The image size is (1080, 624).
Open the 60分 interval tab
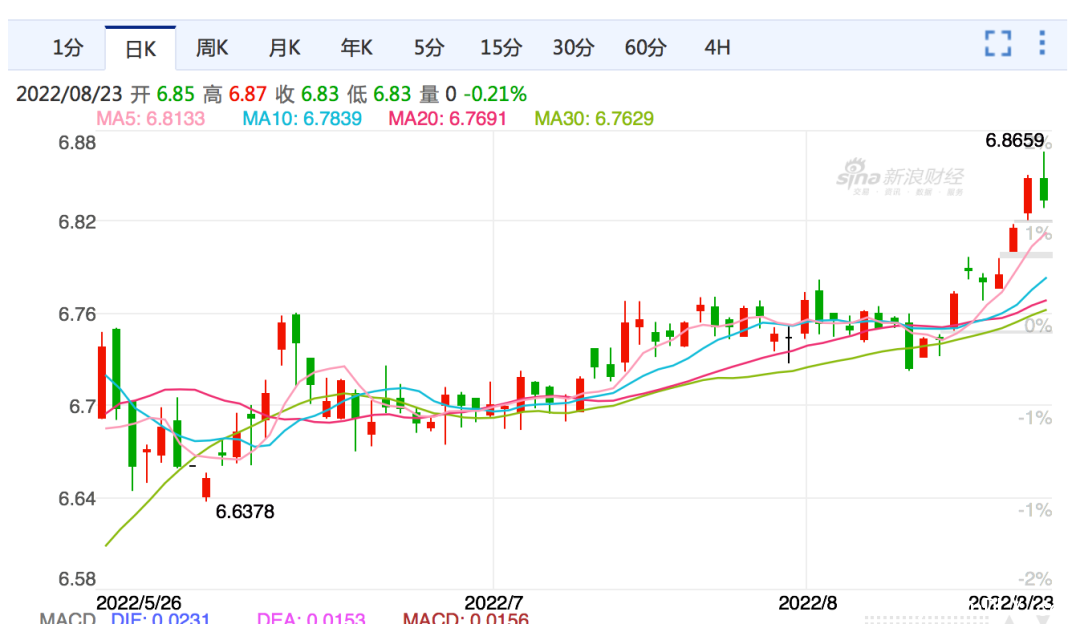[645, 48]
